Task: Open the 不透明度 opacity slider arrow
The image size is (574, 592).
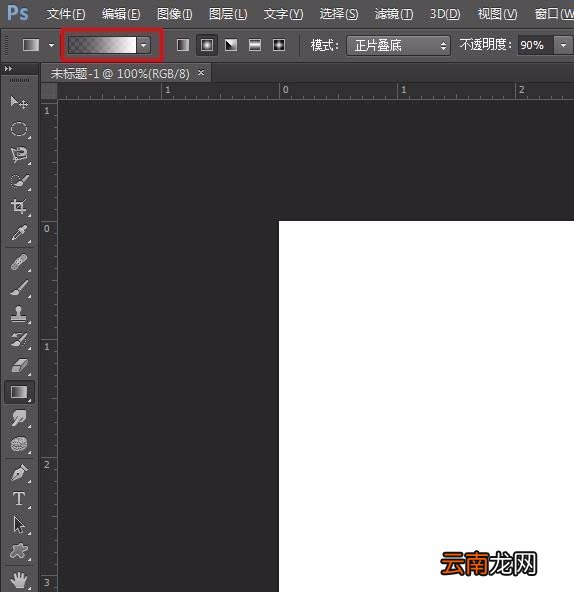Action: (563, 45)
